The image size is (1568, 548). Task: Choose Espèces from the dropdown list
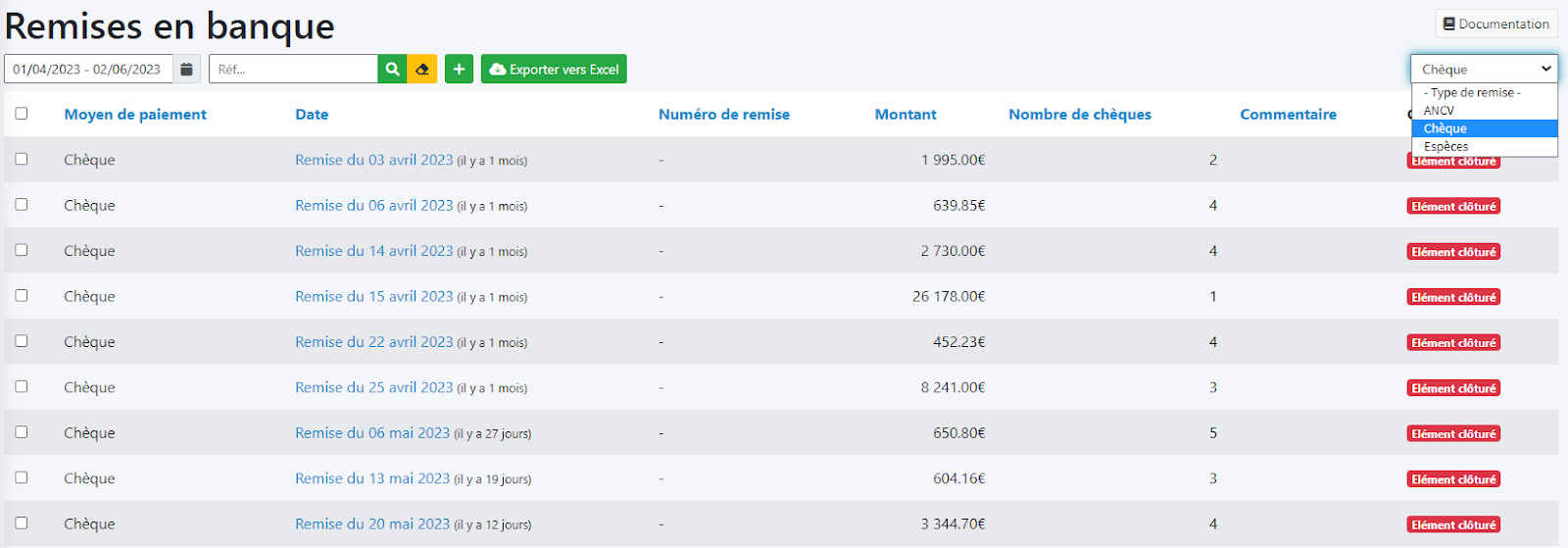point(1445,146)
